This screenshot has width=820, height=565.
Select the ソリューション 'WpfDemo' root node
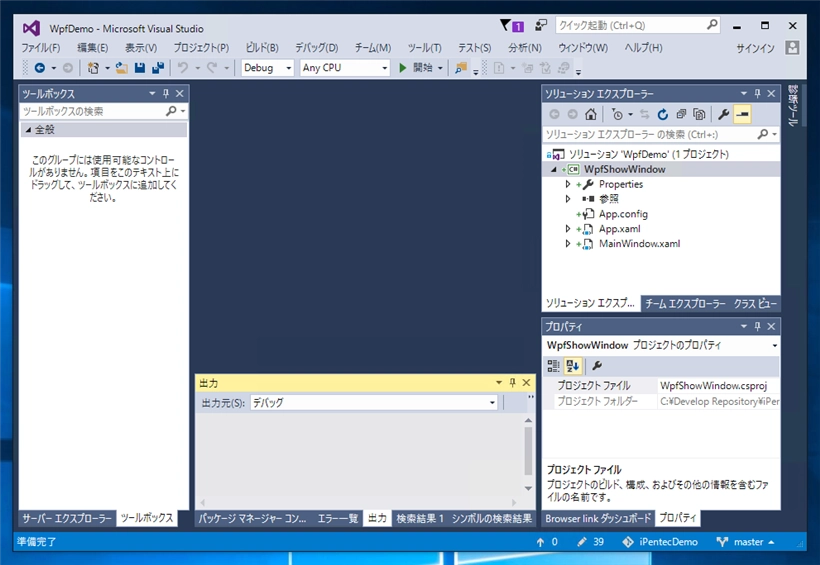648,154
